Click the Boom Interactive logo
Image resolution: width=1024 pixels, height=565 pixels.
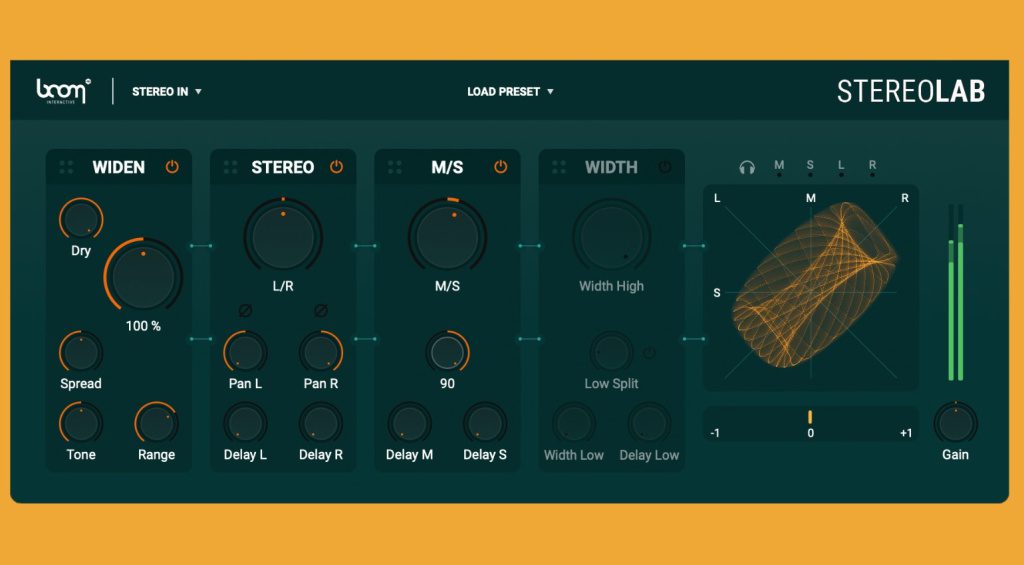point(63,91)
